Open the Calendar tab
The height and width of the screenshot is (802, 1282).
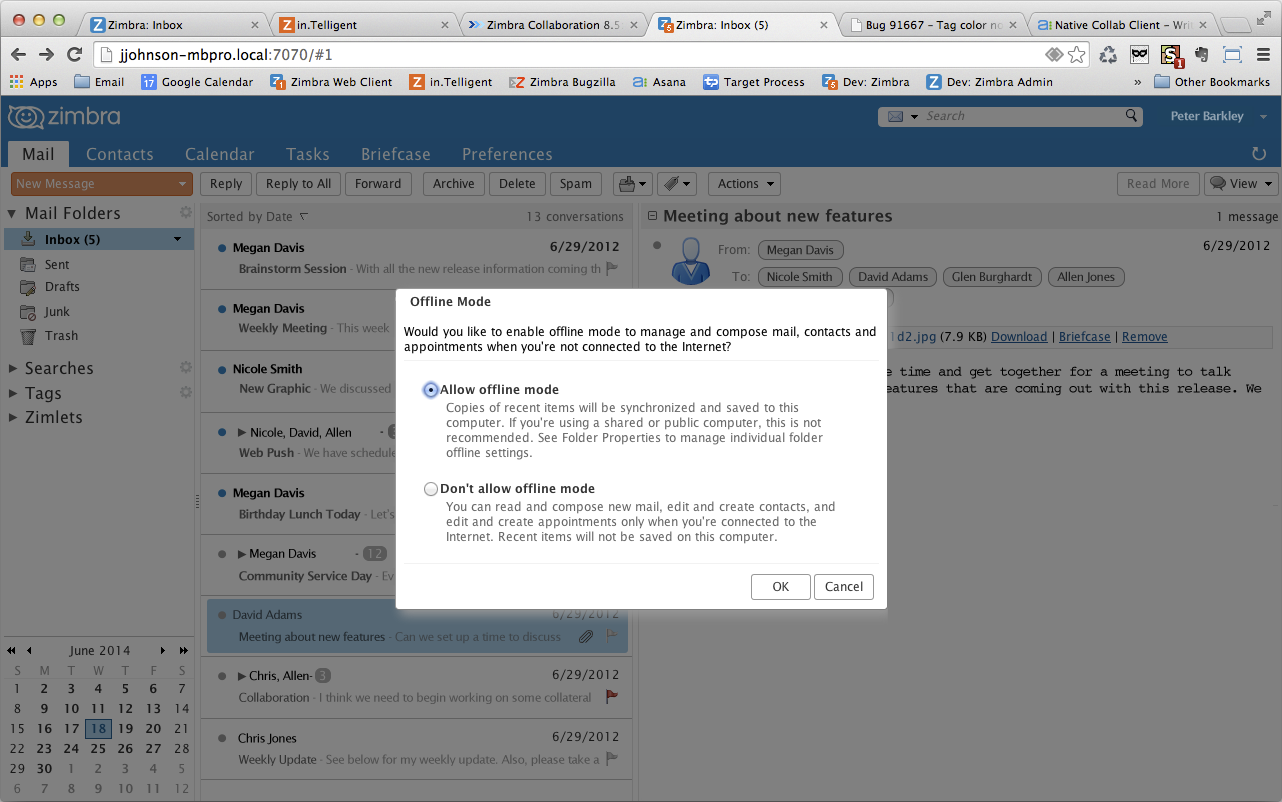pos(220,154)
